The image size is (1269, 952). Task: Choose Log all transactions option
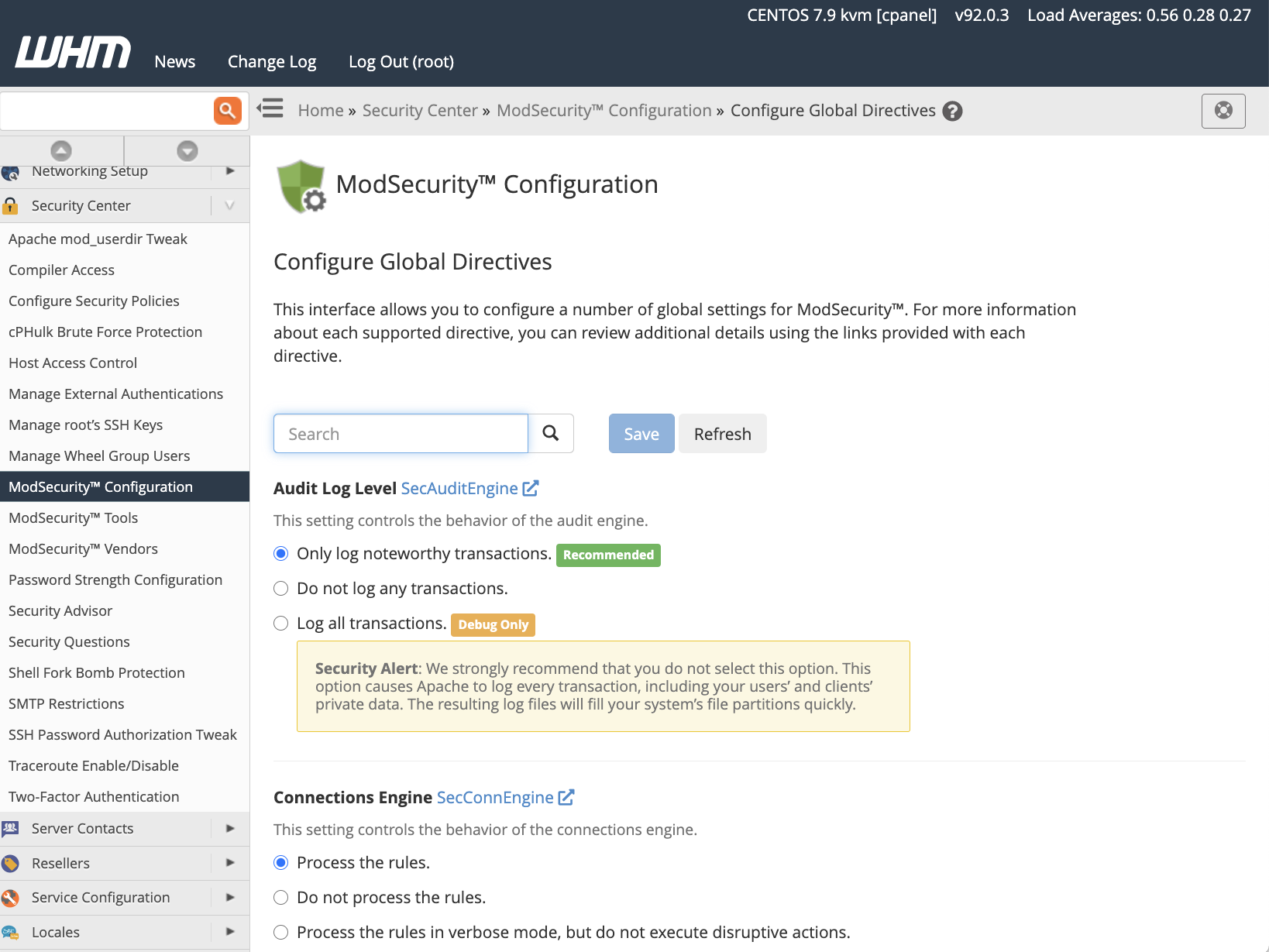coord(280,623)
